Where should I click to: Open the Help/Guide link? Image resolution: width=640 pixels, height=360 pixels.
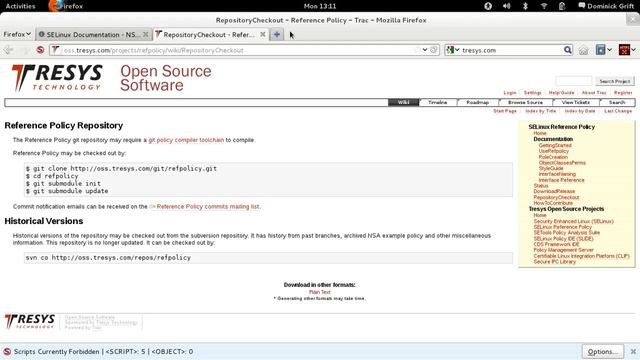coord(562,93)
